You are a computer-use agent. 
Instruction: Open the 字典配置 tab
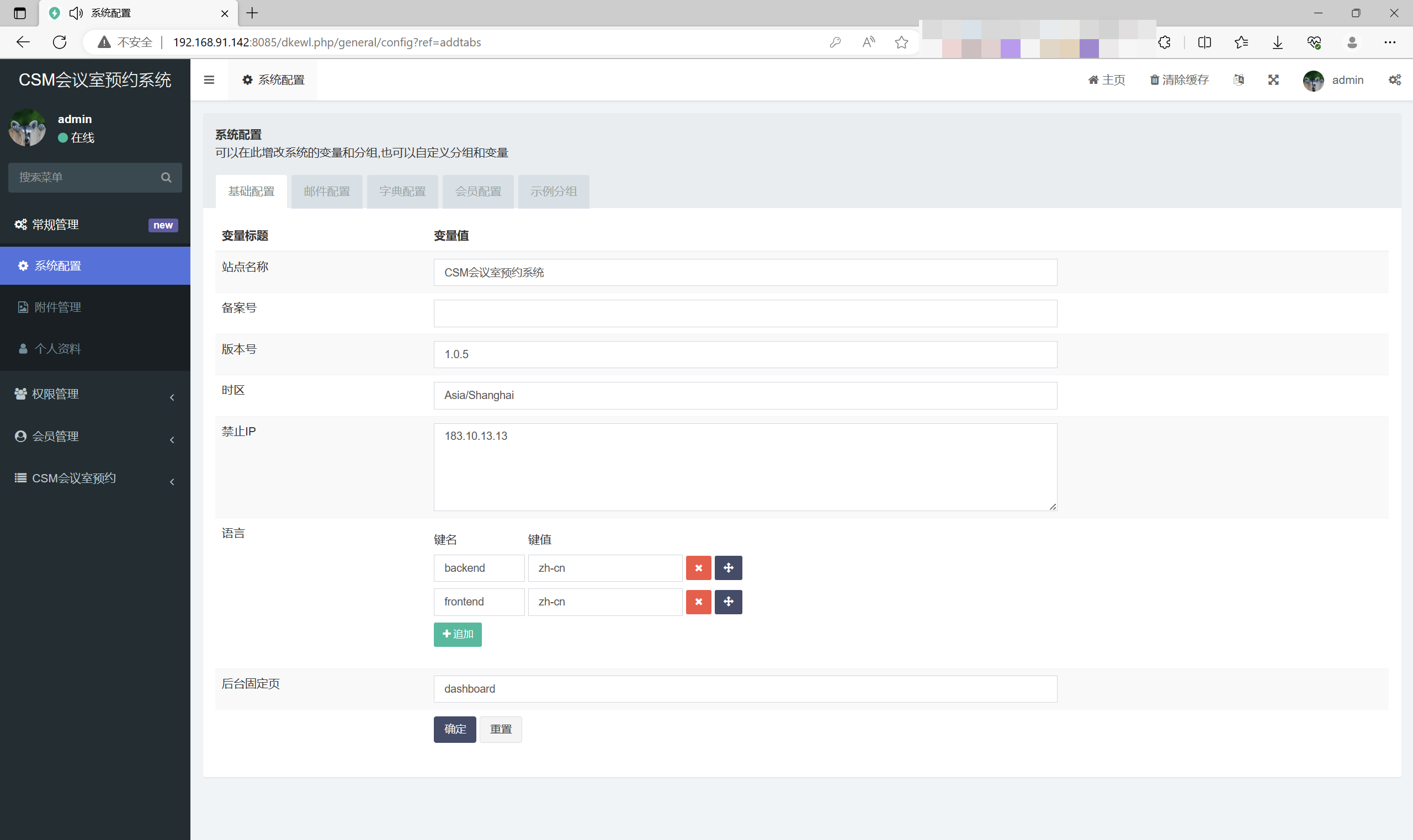[x=402, y=192]
